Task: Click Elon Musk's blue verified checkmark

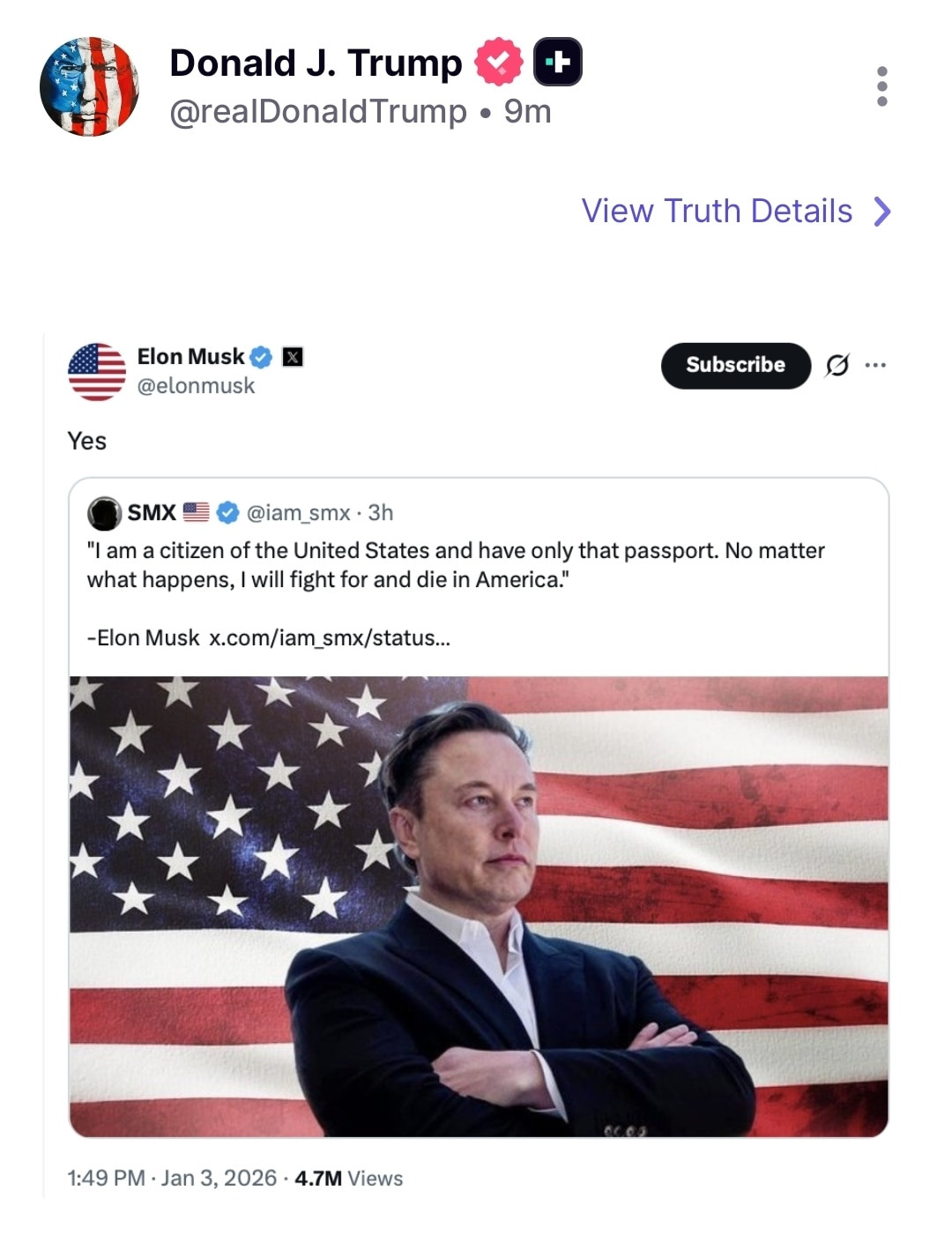Action: pyautogui.click(x=261, y=357)
